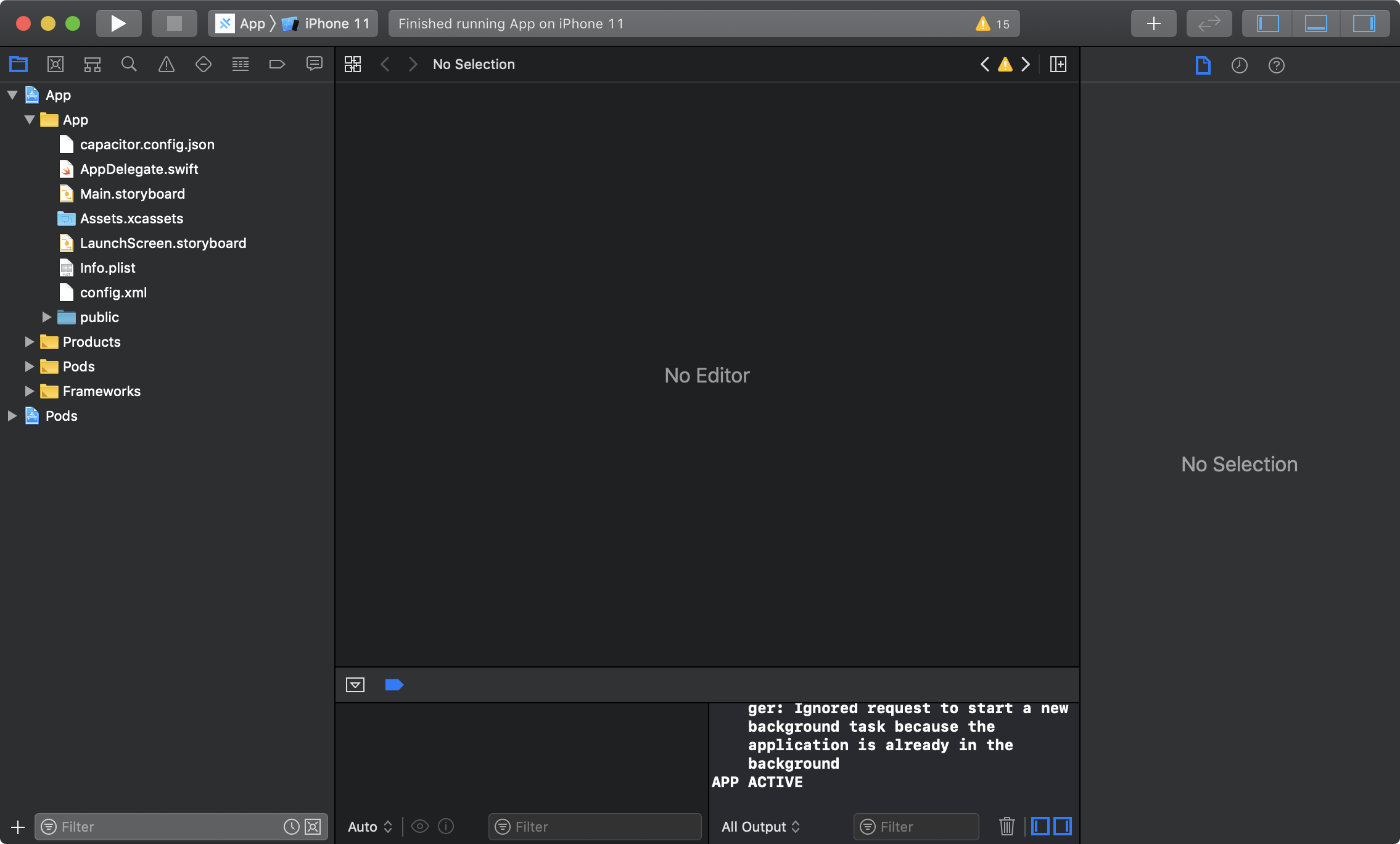Clear the console with the trash icon

[x=1007, y=827]
